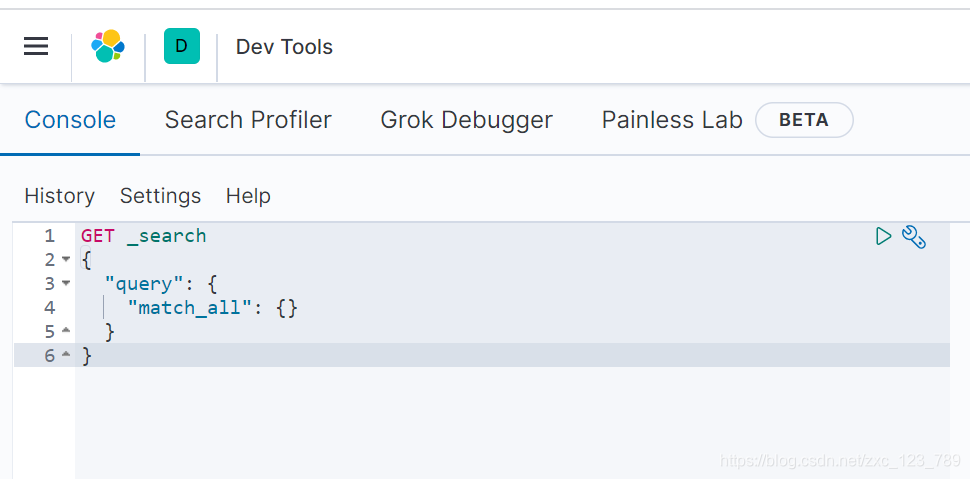
Task: Open the wrench request options icon
Action: tap(914, 236)
